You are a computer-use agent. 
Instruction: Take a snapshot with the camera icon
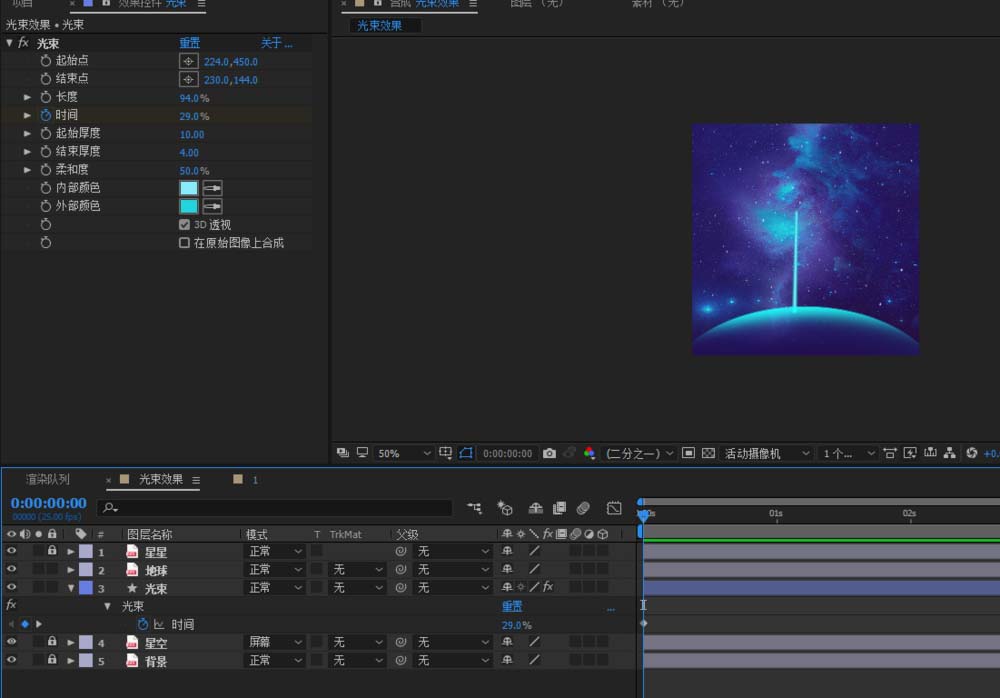[549, 453]
